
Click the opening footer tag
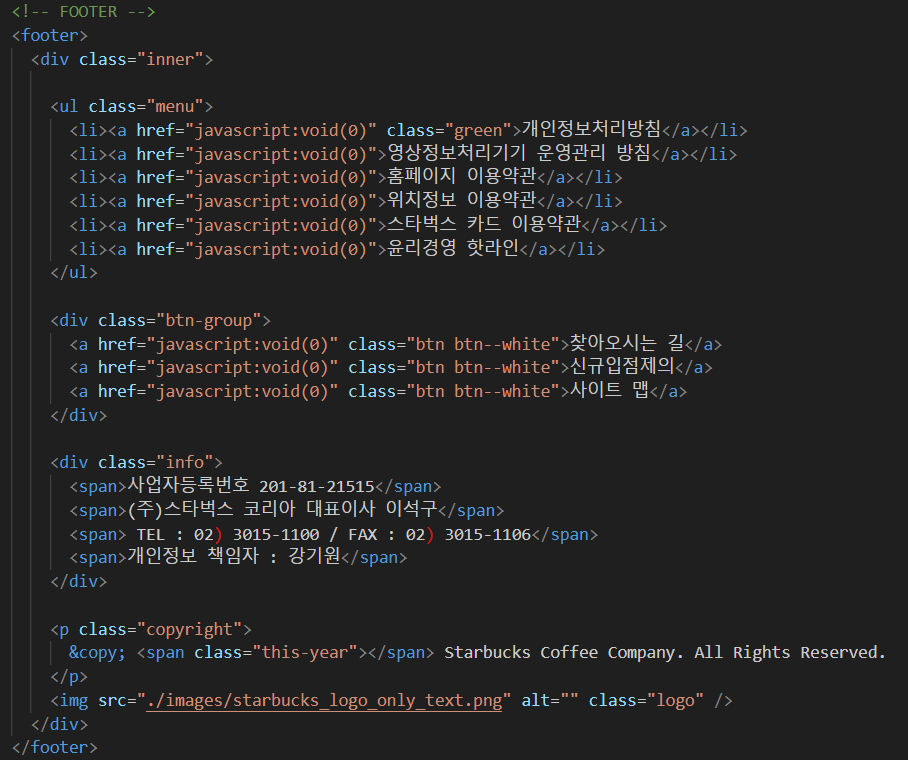coord(50,35)
